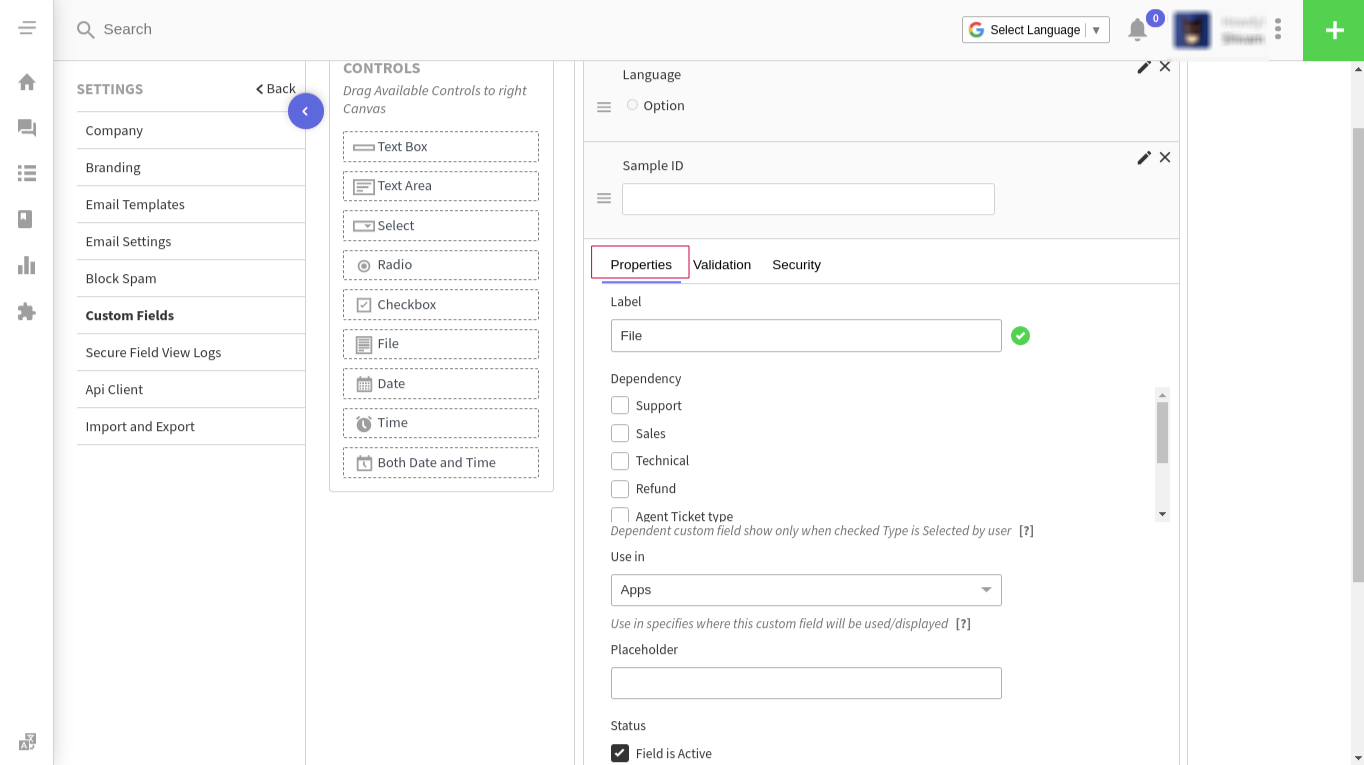Enable the Sales dependency checkbox
This screenshot has width=1364, height=765.
pyautogui.click(x=619, y=433)
